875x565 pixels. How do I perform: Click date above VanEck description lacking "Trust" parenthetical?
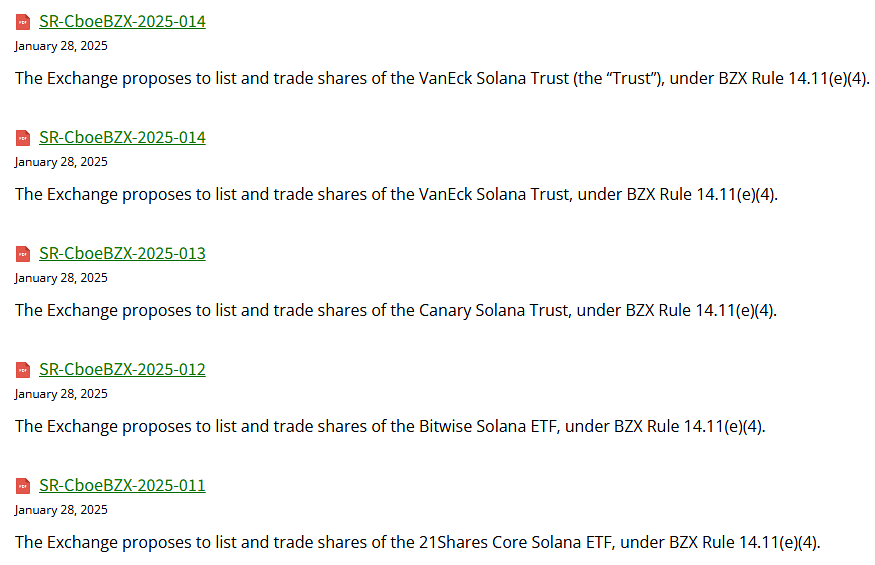61,162
